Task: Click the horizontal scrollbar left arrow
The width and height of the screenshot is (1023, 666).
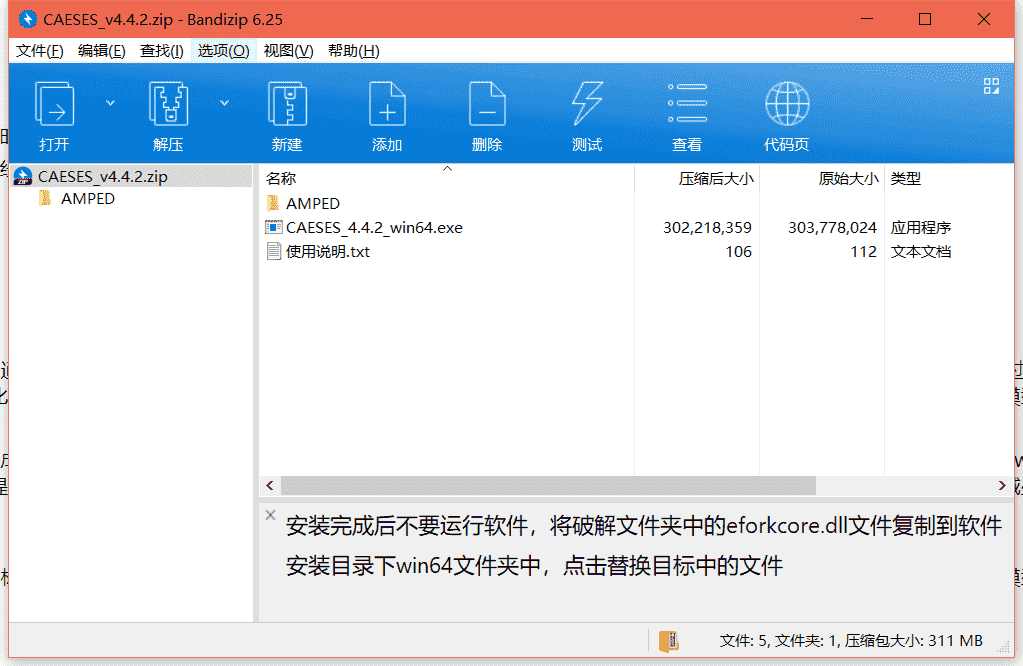Action: click(x=270, y=485)
